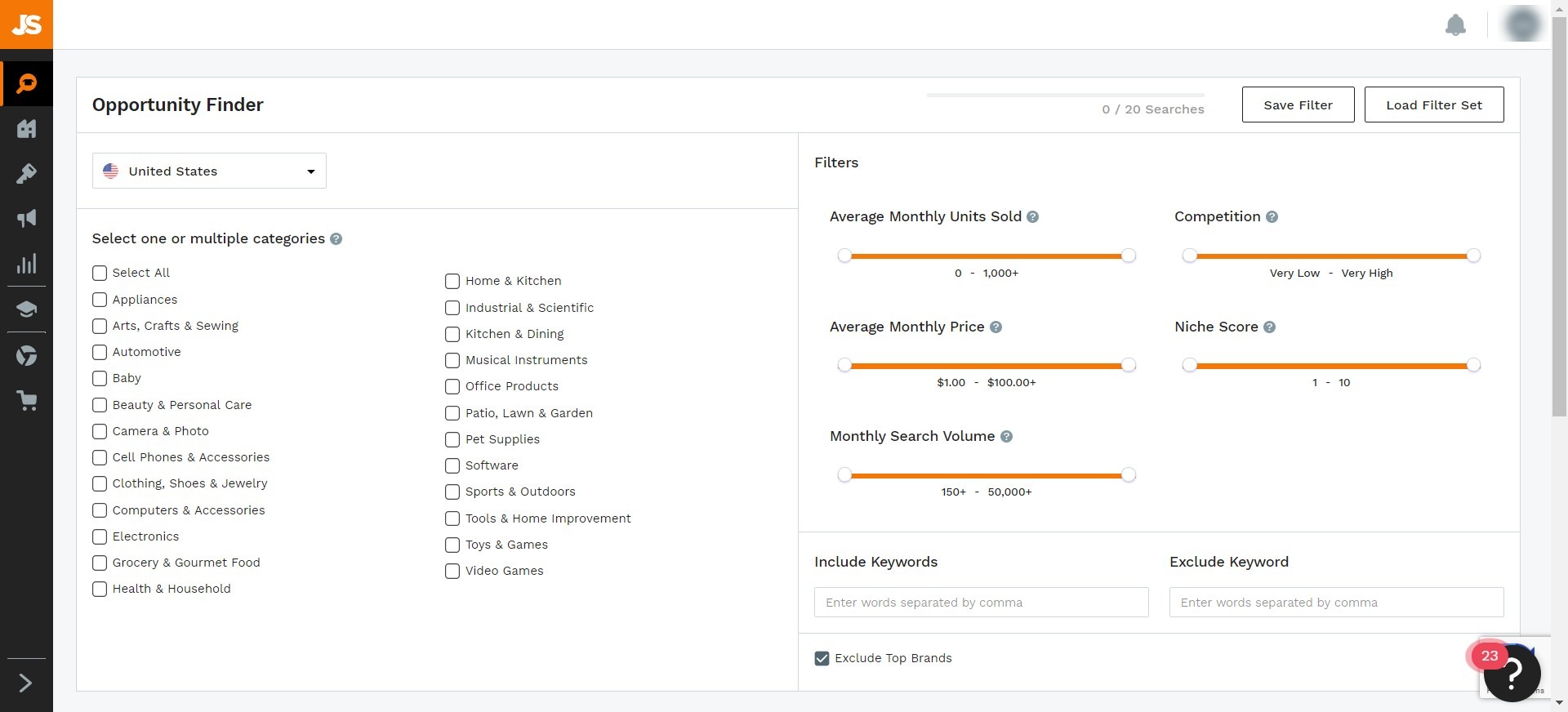Open the bar chart analytics icon in sidebar
Viewport: 1568px width, 712px height.
tap(27, 264)
